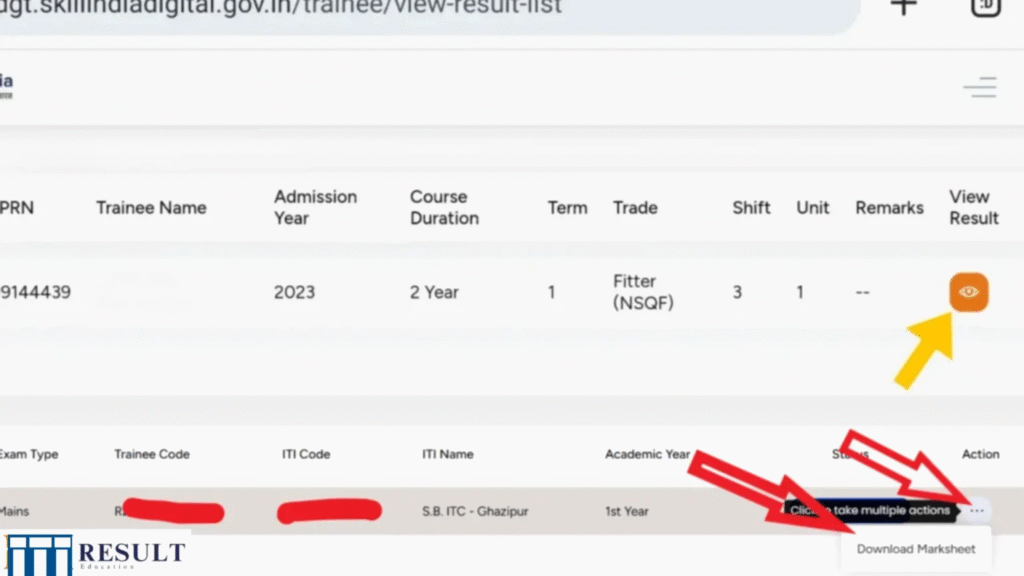Viewport: 1024px width, 576px height.
Task: Open the hamburger menu on the site header
Action: point(980,87)
